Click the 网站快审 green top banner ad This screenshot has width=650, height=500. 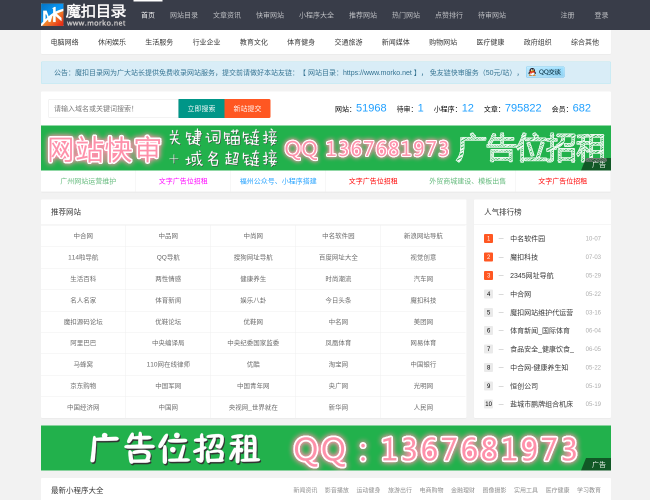pos(325,148)
